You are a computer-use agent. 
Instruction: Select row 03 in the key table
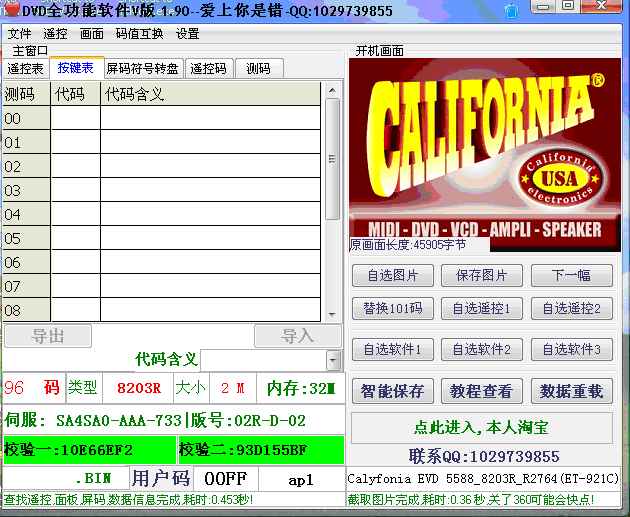[x=162, y=190]
